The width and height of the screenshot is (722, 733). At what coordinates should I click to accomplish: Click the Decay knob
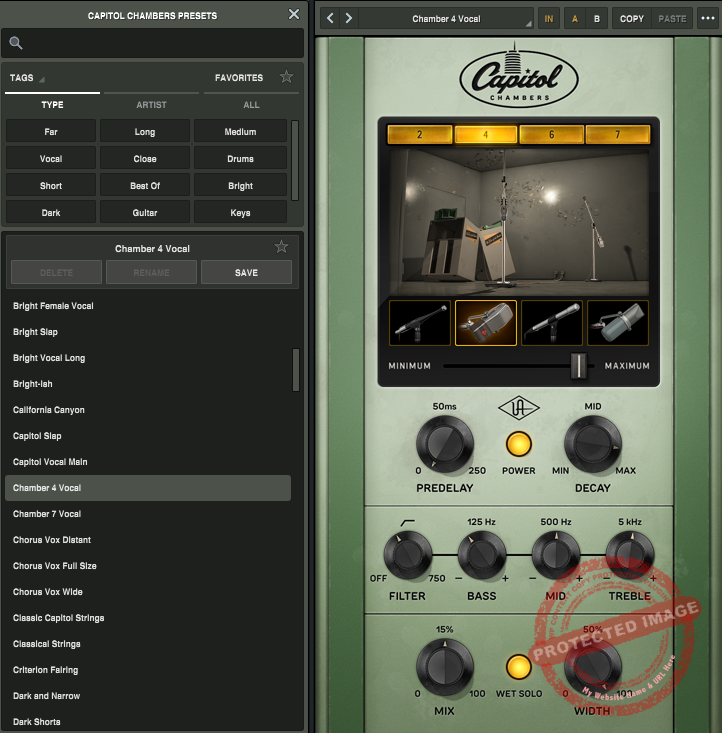click(592, 444)
